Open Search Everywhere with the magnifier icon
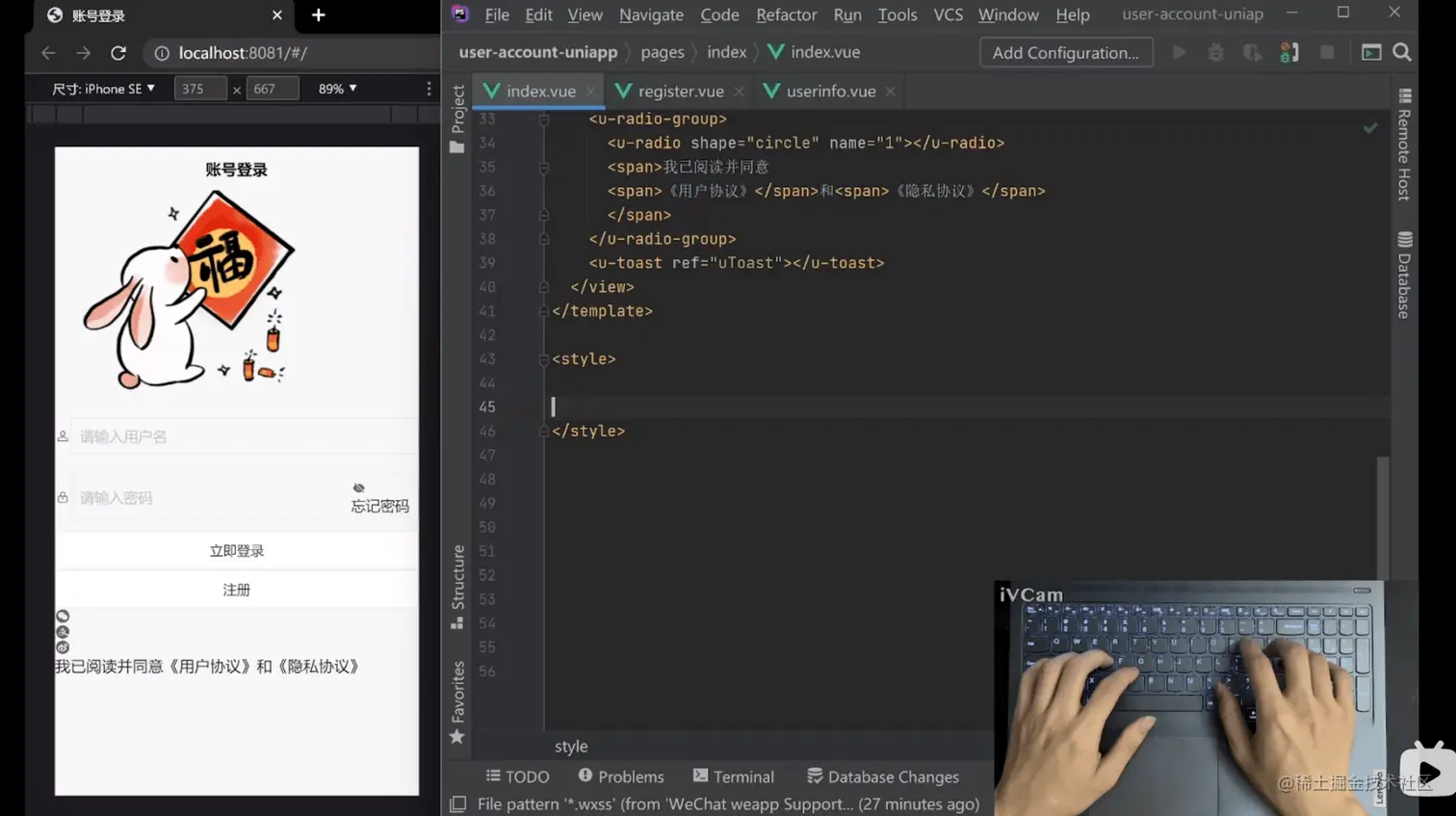Image resolution: width=1456 pixels, height=816 pixels. click(x=1402, y=52)
